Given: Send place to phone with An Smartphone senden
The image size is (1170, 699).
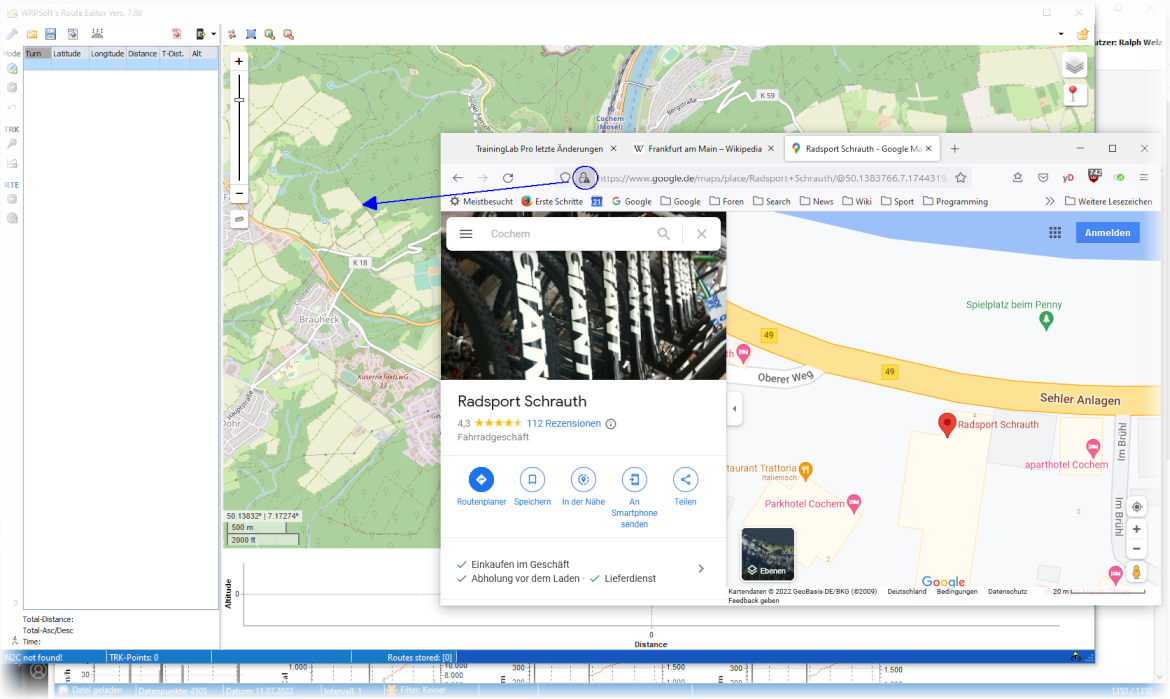Looking at the screenshot, I should [x=634, y=498].
